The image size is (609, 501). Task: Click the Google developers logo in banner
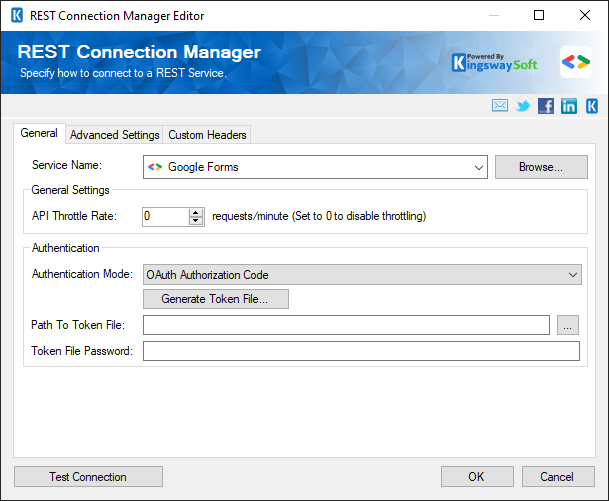coord(576,62)
